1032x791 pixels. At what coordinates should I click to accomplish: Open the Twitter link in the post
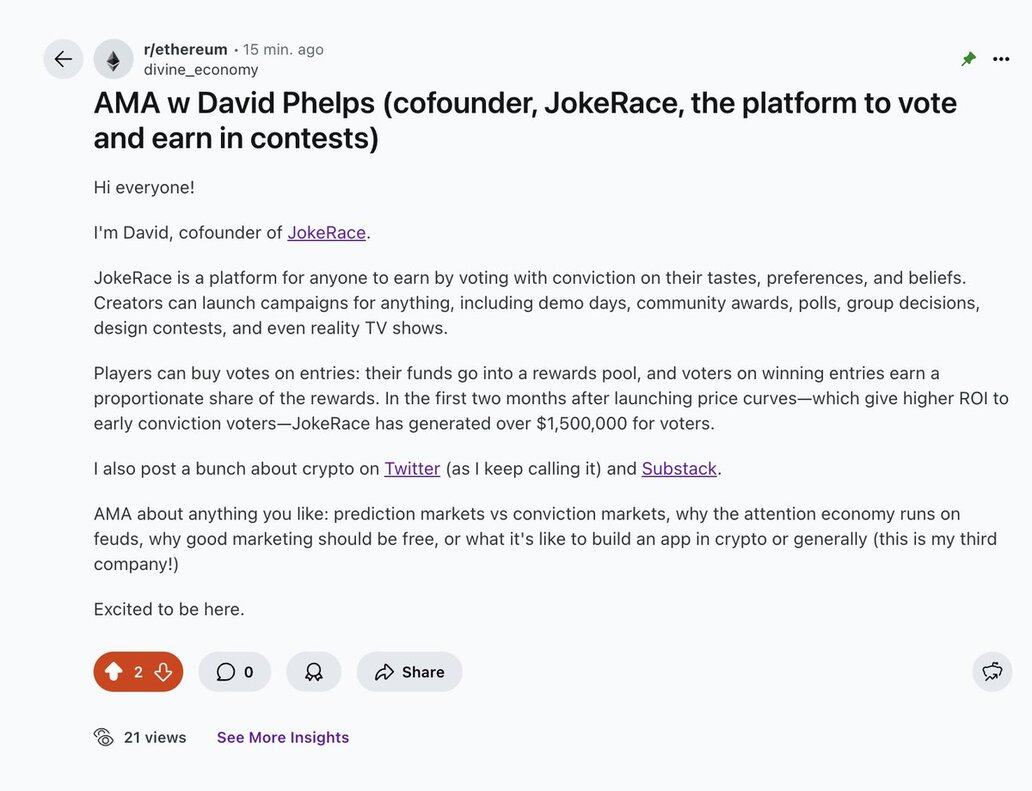(412, 468)
